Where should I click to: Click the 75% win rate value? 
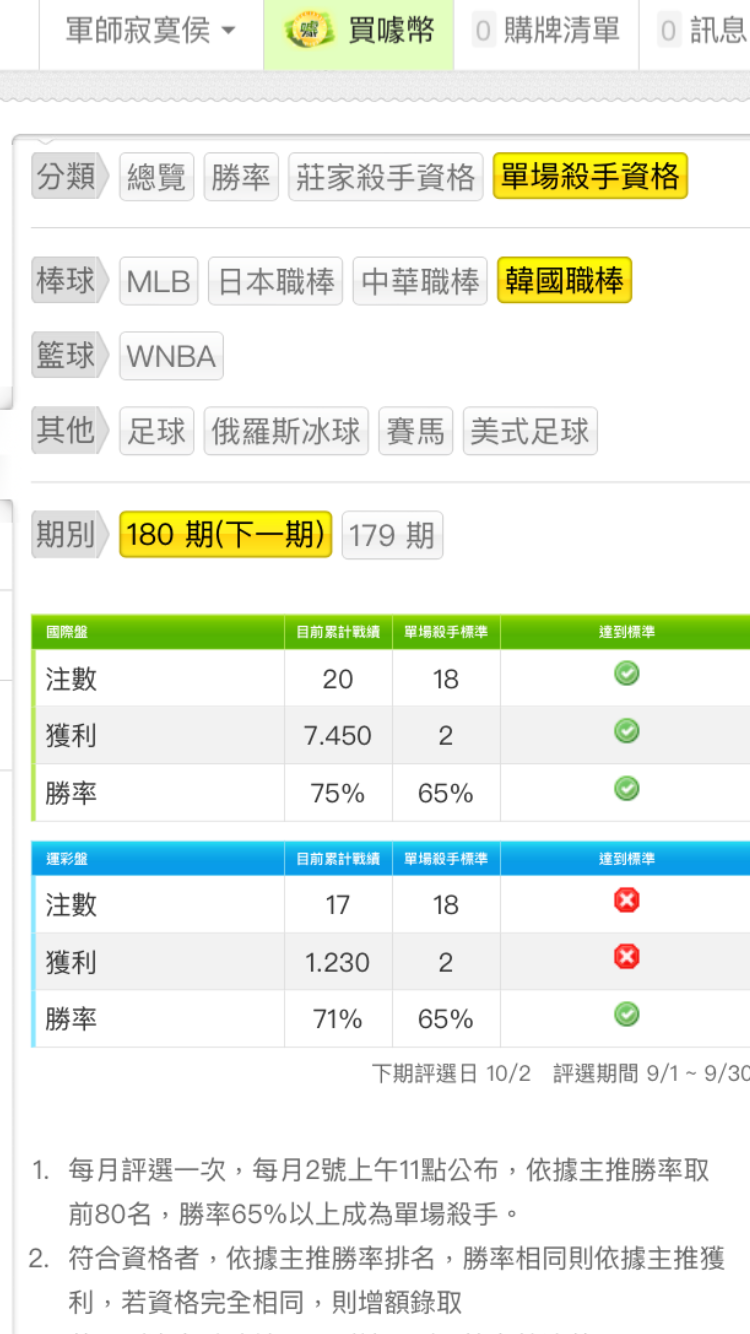click(x=338, y=793)
